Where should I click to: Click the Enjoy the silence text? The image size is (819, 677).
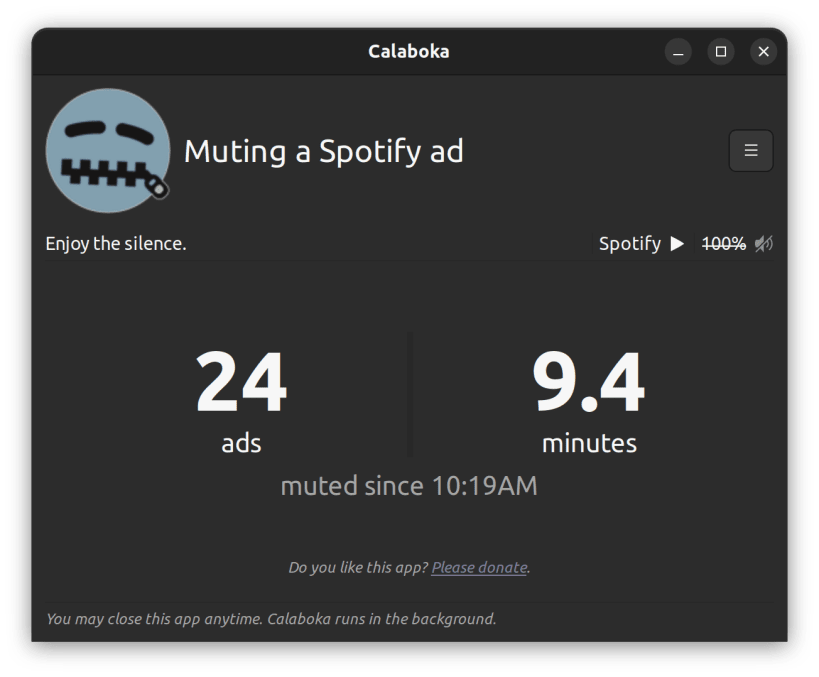(x=116, y=243)
